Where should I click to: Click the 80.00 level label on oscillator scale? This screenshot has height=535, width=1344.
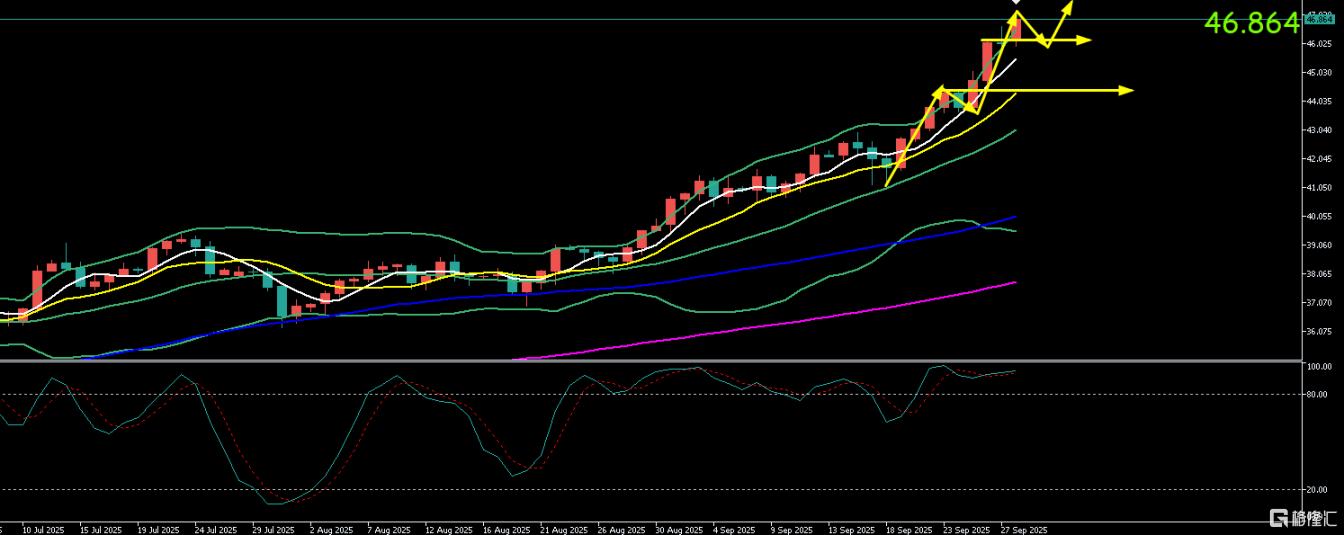click(x=1316, y=394)
